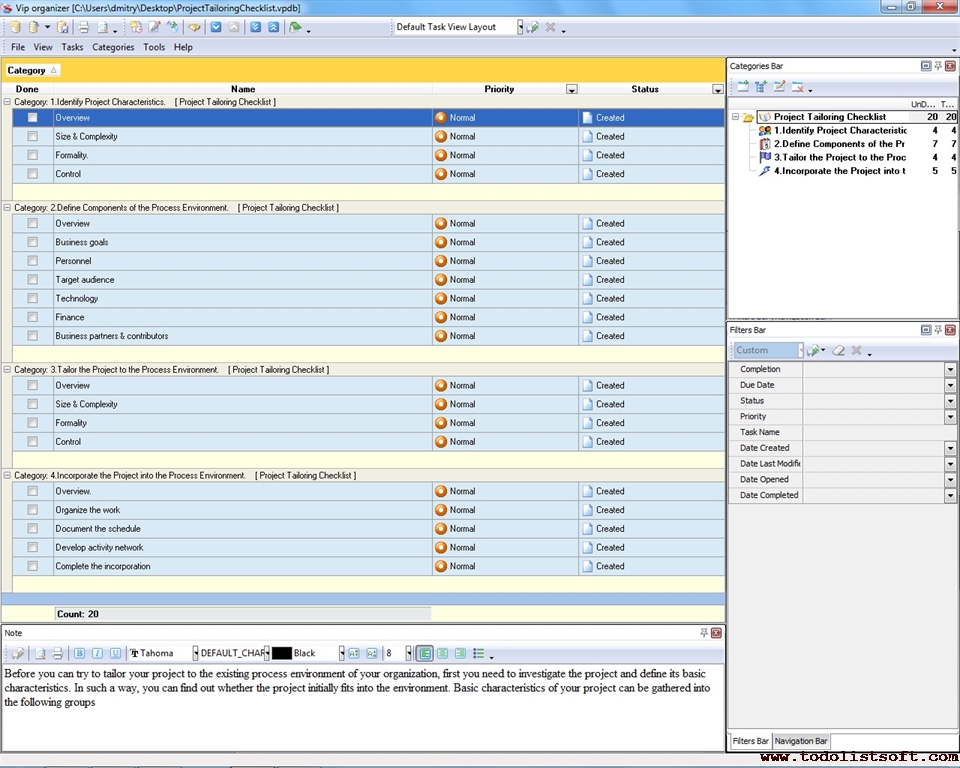
Task: Collapse the Project Tailoring Checklist tree node
Action: click(735, 117)
